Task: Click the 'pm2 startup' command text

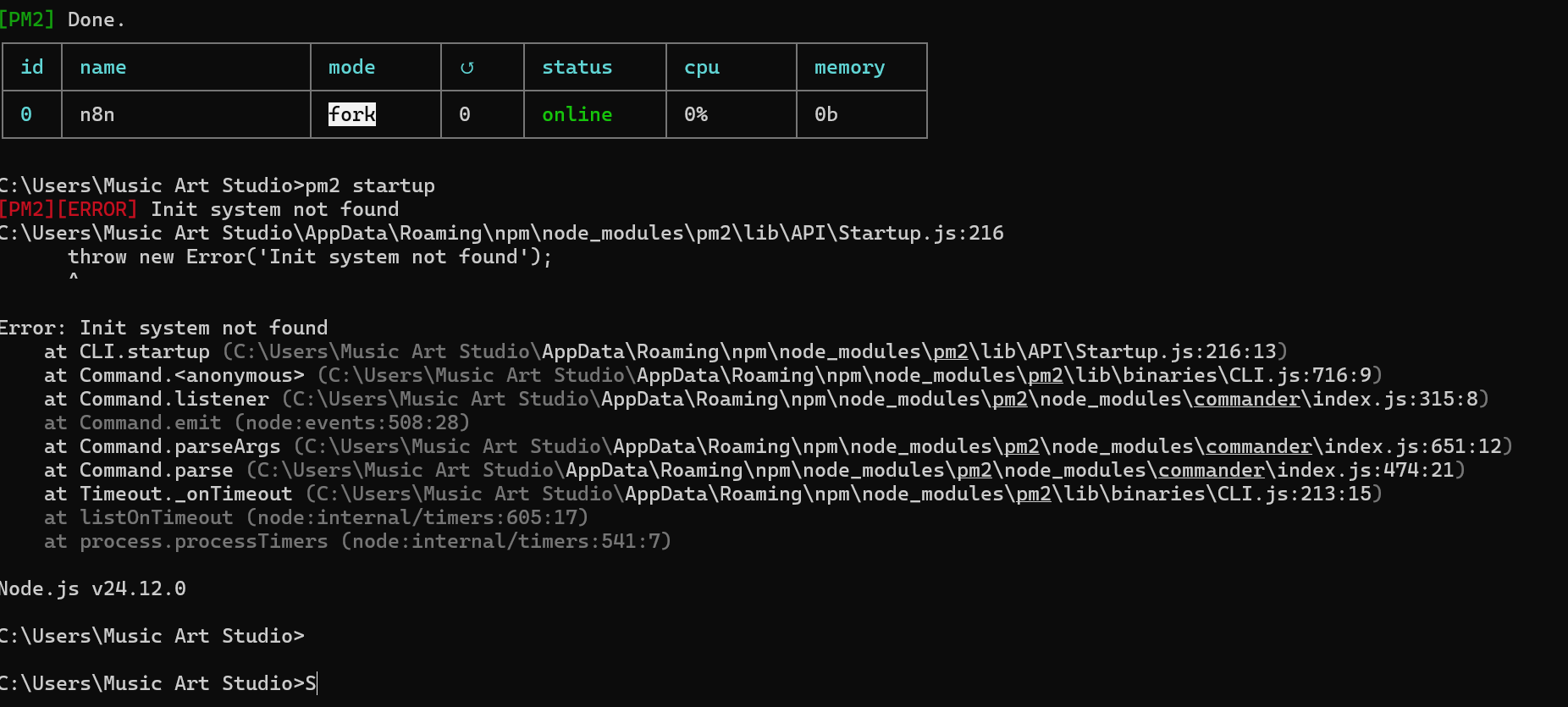Action: click(x=370, y=185)
